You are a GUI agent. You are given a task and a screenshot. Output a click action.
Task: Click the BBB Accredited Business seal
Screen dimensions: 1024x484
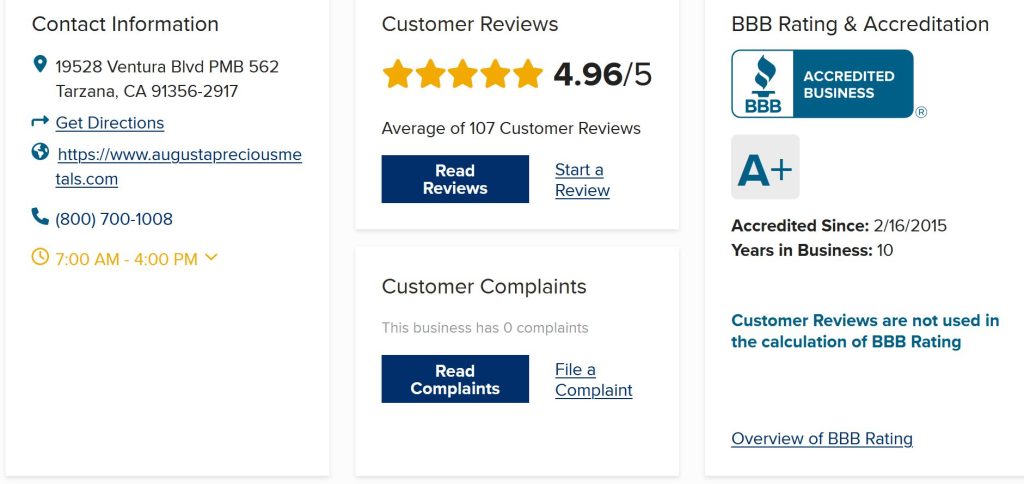click(x=822, y=84)
